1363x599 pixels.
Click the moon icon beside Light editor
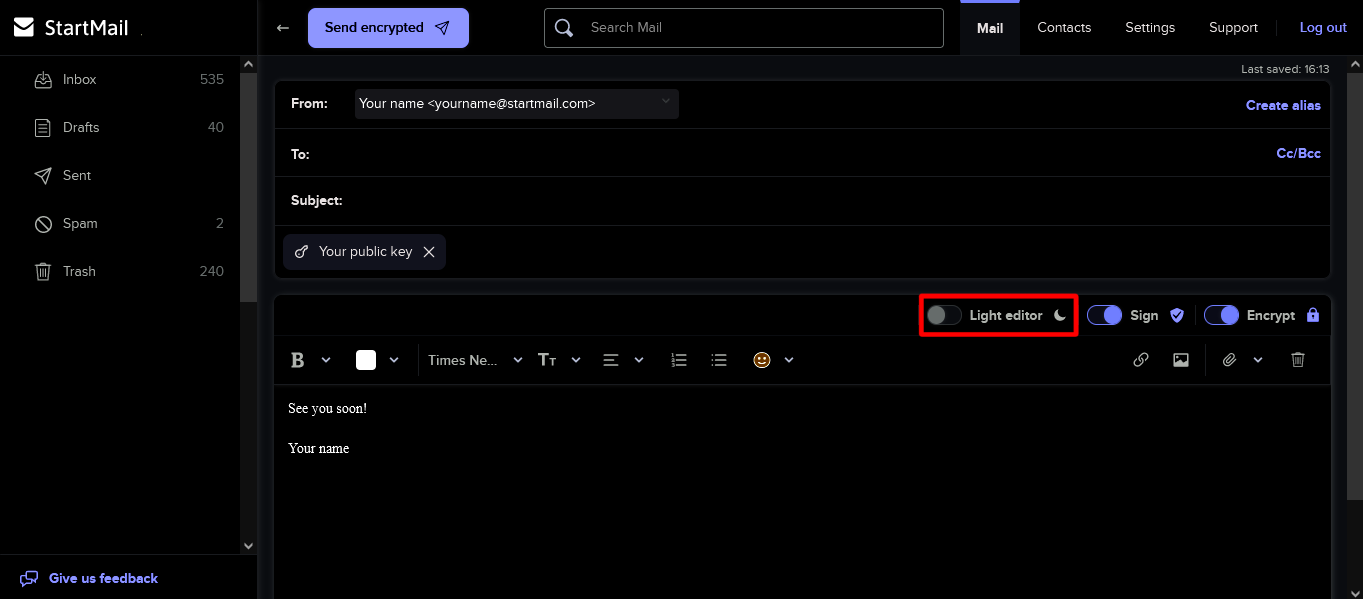coord(1060,315)
